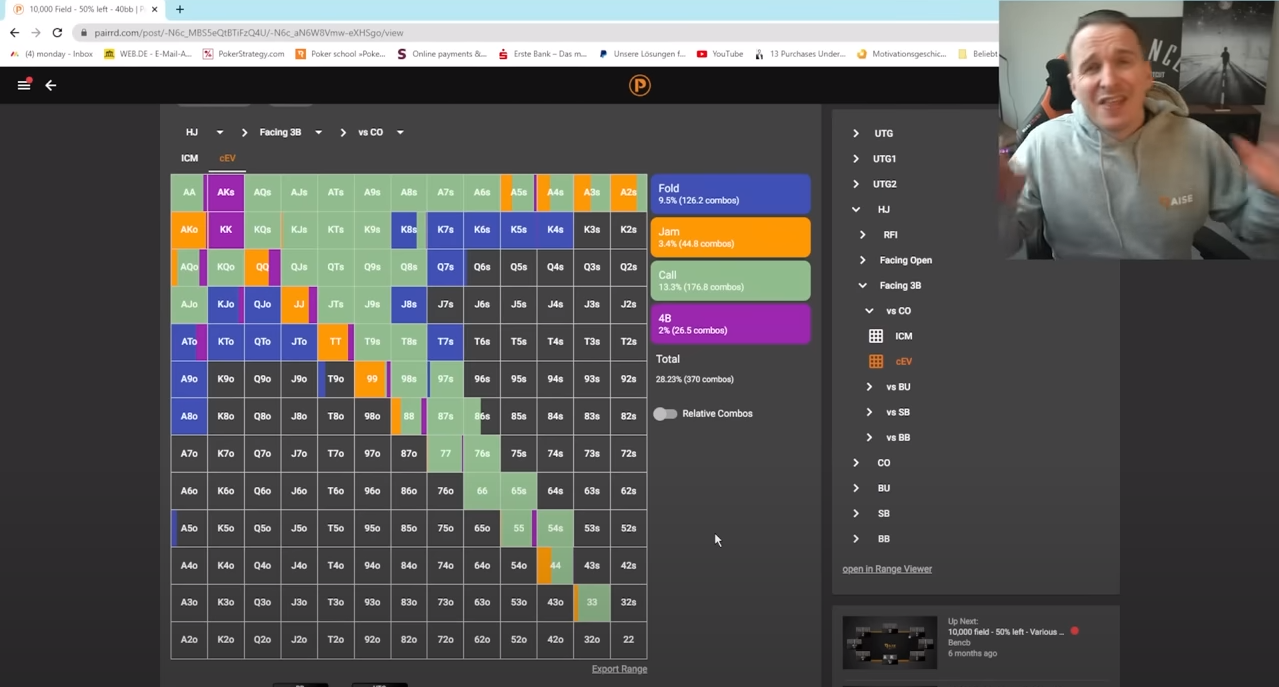
Task: Select the orange cEV grid icon
Action: [x=876, y=361]
